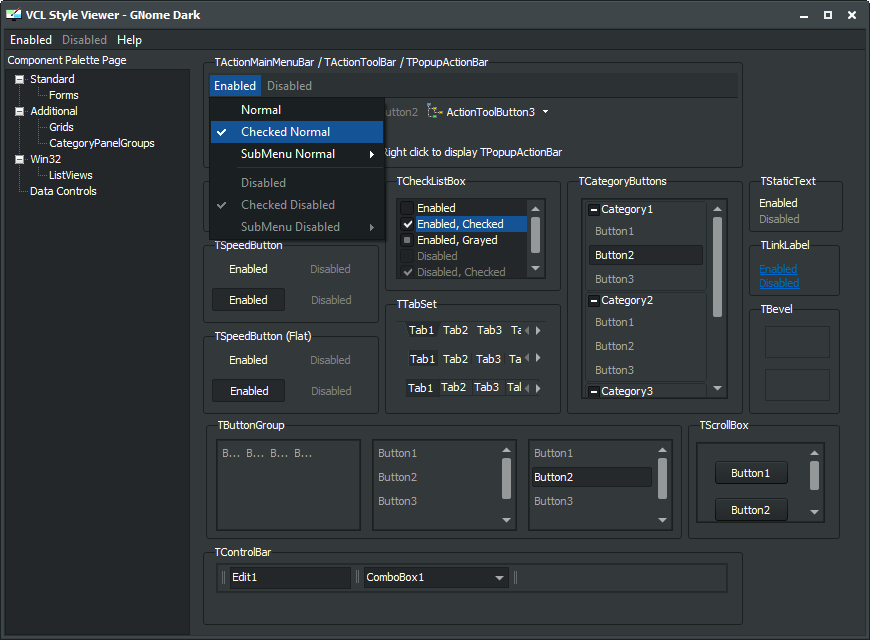Click the Disabled checkbox in TCheckListBox
The width and height of the screenshot is (870, 640).
[407, 256]
